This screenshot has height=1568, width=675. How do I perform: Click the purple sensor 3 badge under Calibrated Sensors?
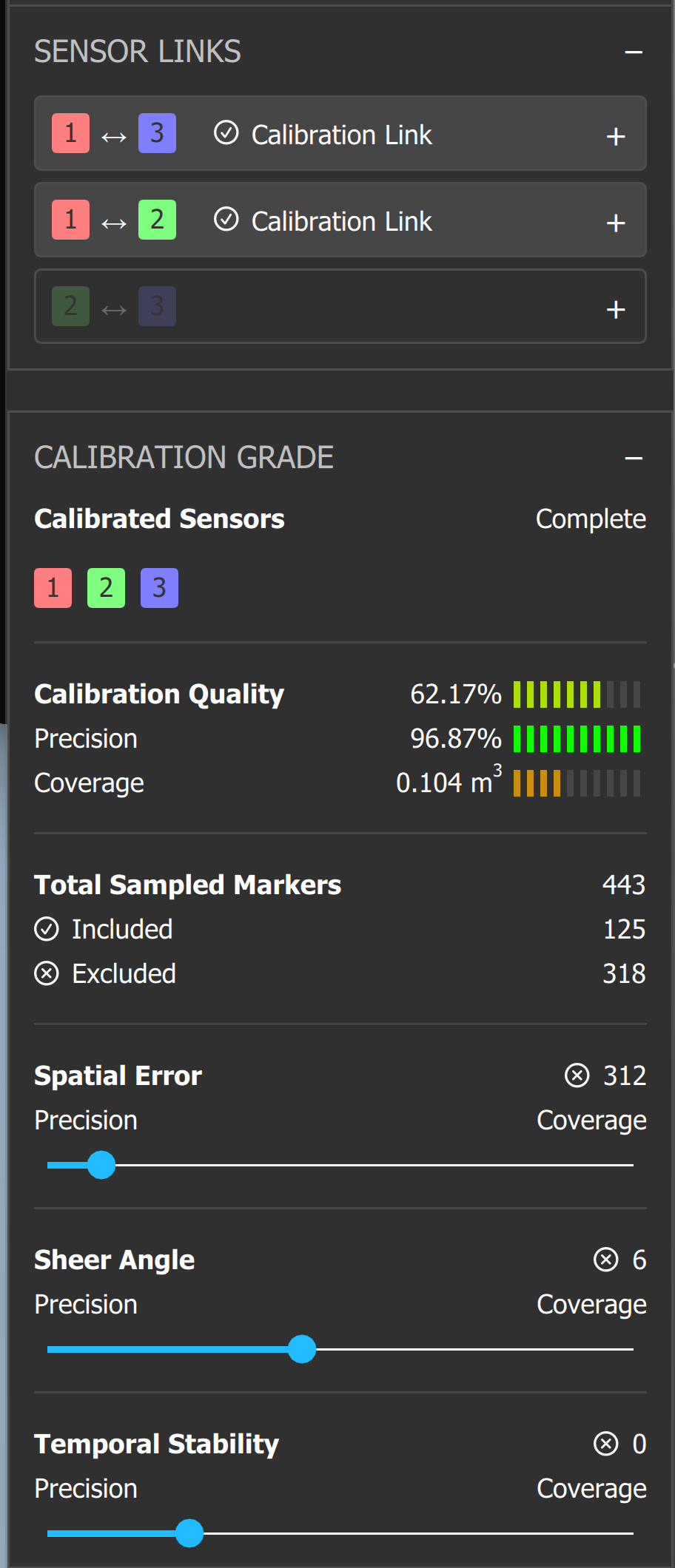click(159, 588)
